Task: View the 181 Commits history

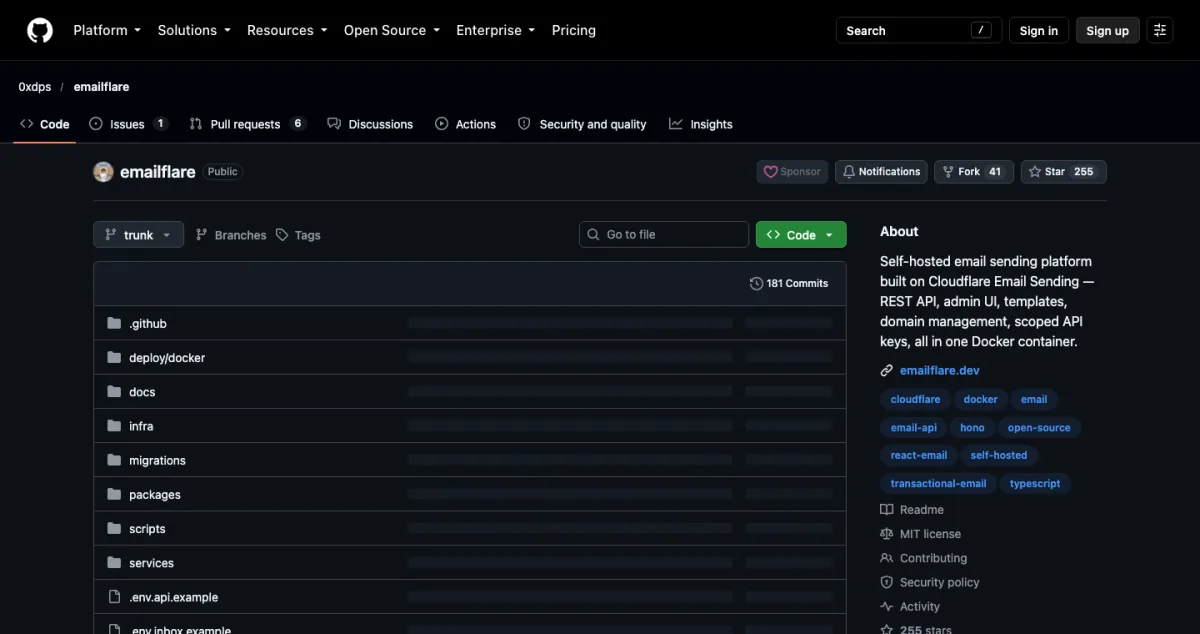Action: 789,283
